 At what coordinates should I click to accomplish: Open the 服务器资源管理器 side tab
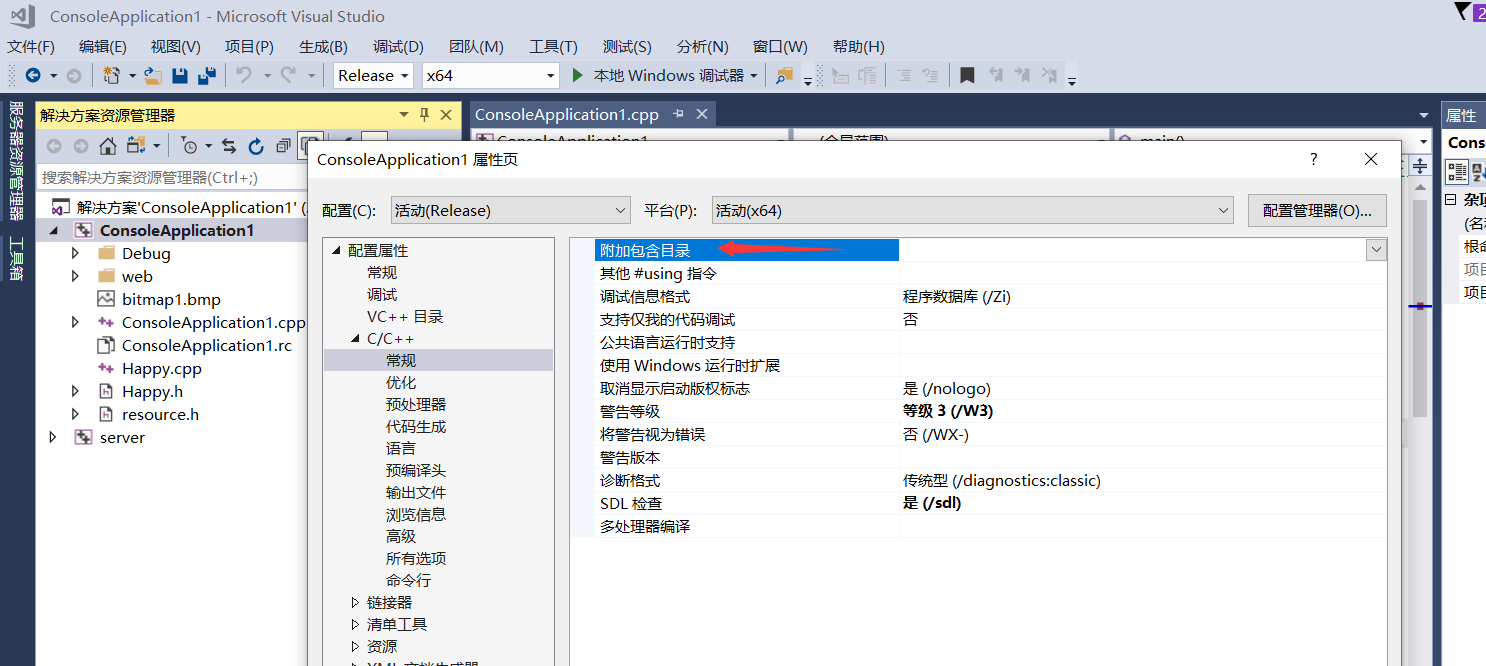16,161
